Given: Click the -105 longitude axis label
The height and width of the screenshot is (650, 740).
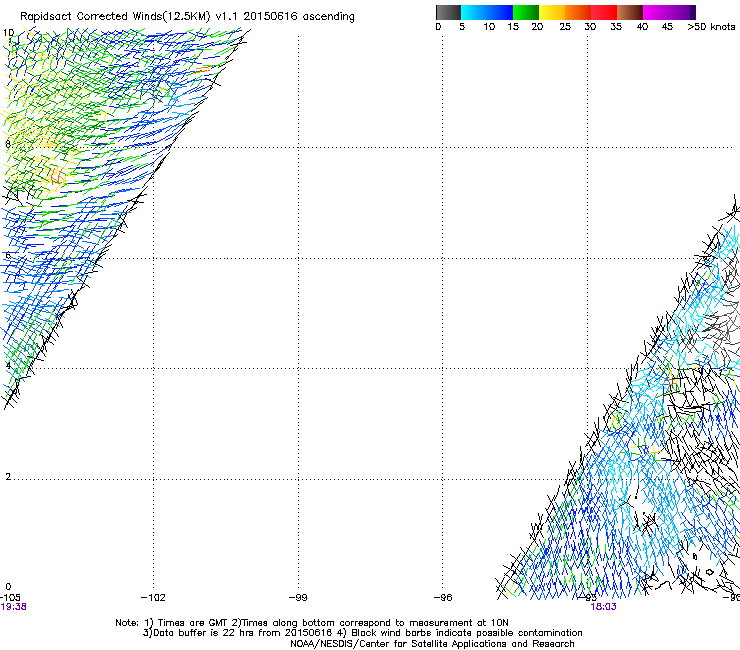Looking at the screenshot, I should (x=10, y=598).
